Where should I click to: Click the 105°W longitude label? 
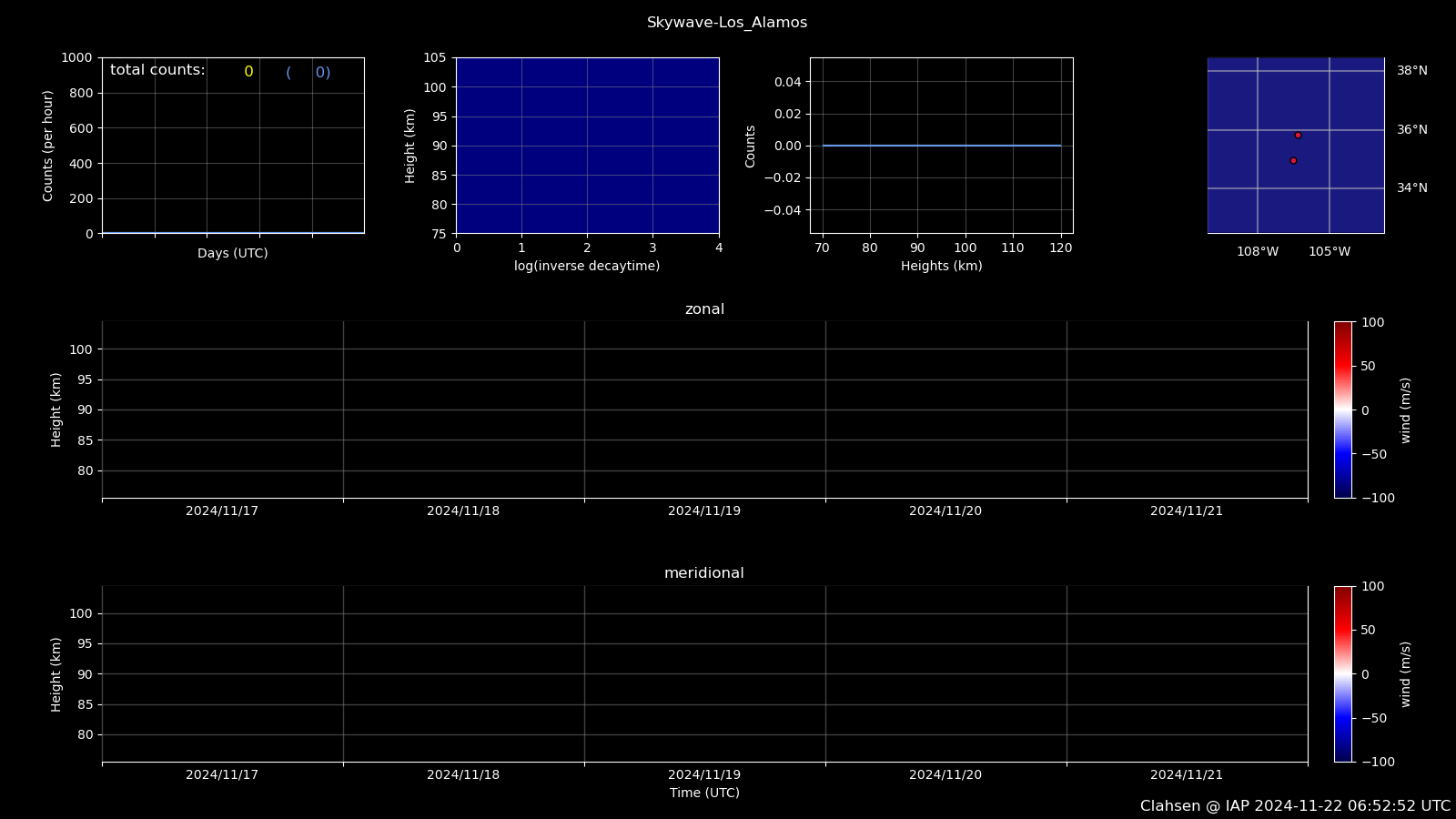(x=1330, y=252)
